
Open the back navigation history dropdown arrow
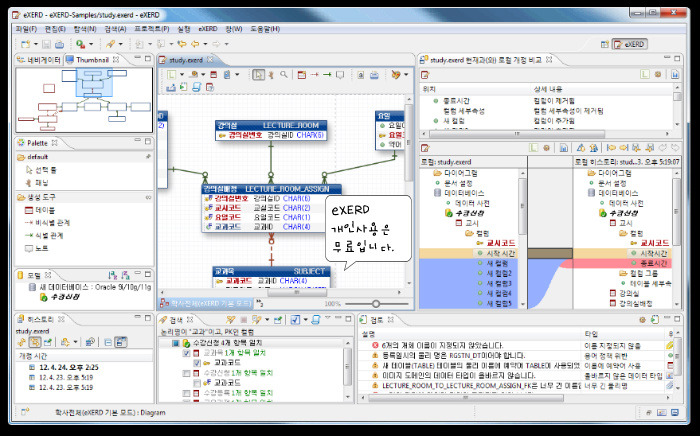pyautogui.click(x=205, y=44)
